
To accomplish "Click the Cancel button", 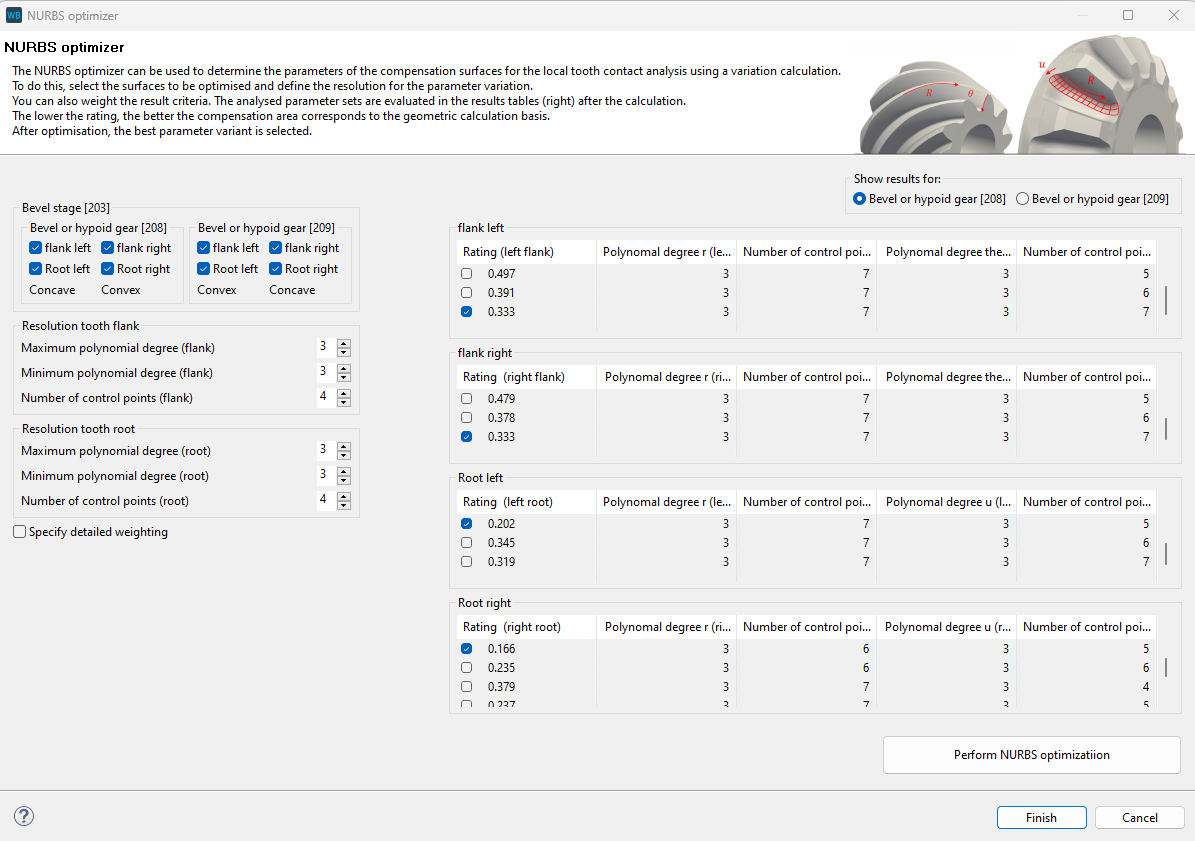I will (x=1139, y=817).
